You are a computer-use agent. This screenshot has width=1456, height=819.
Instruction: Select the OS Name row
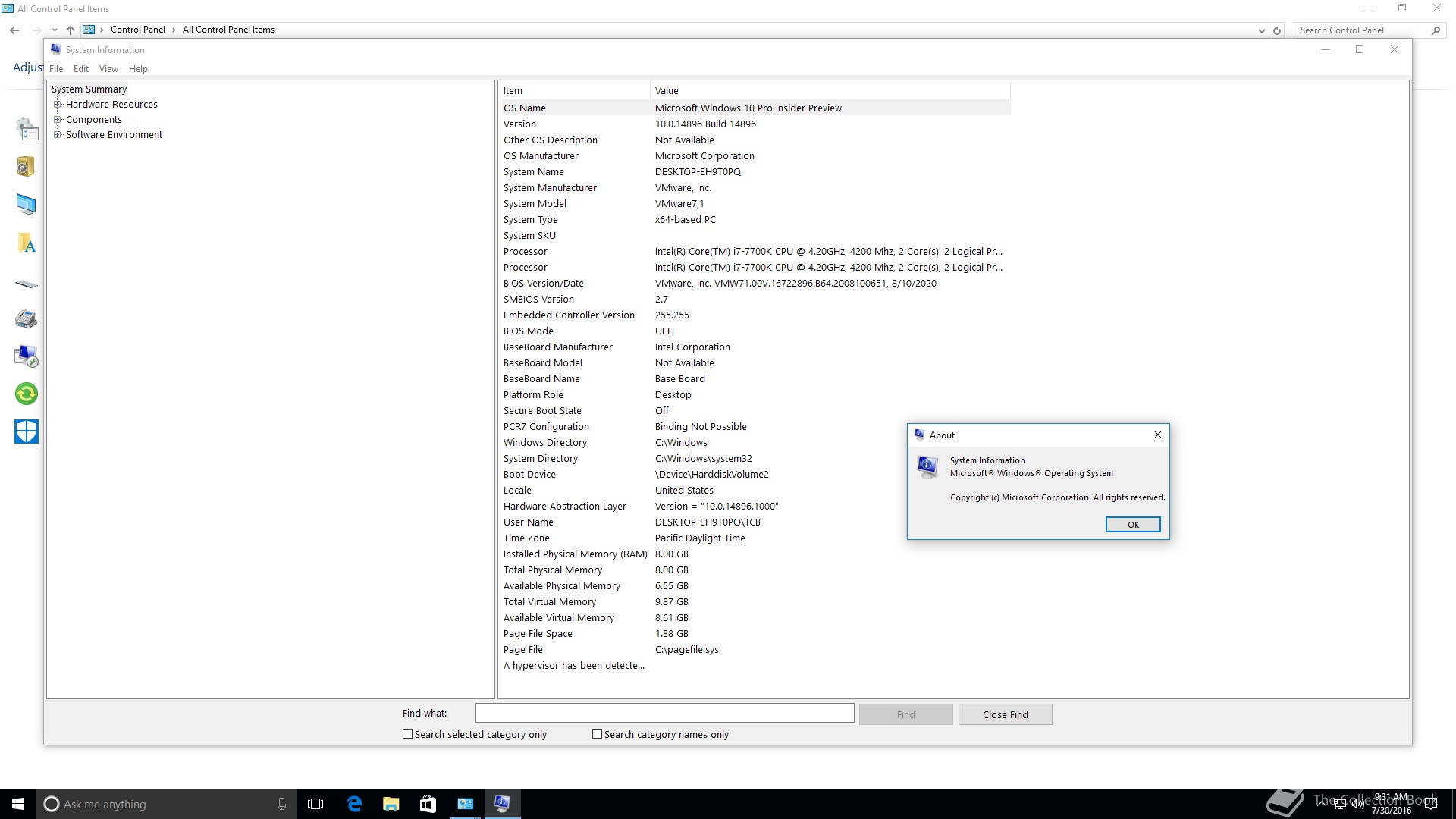tap(755, 108)
